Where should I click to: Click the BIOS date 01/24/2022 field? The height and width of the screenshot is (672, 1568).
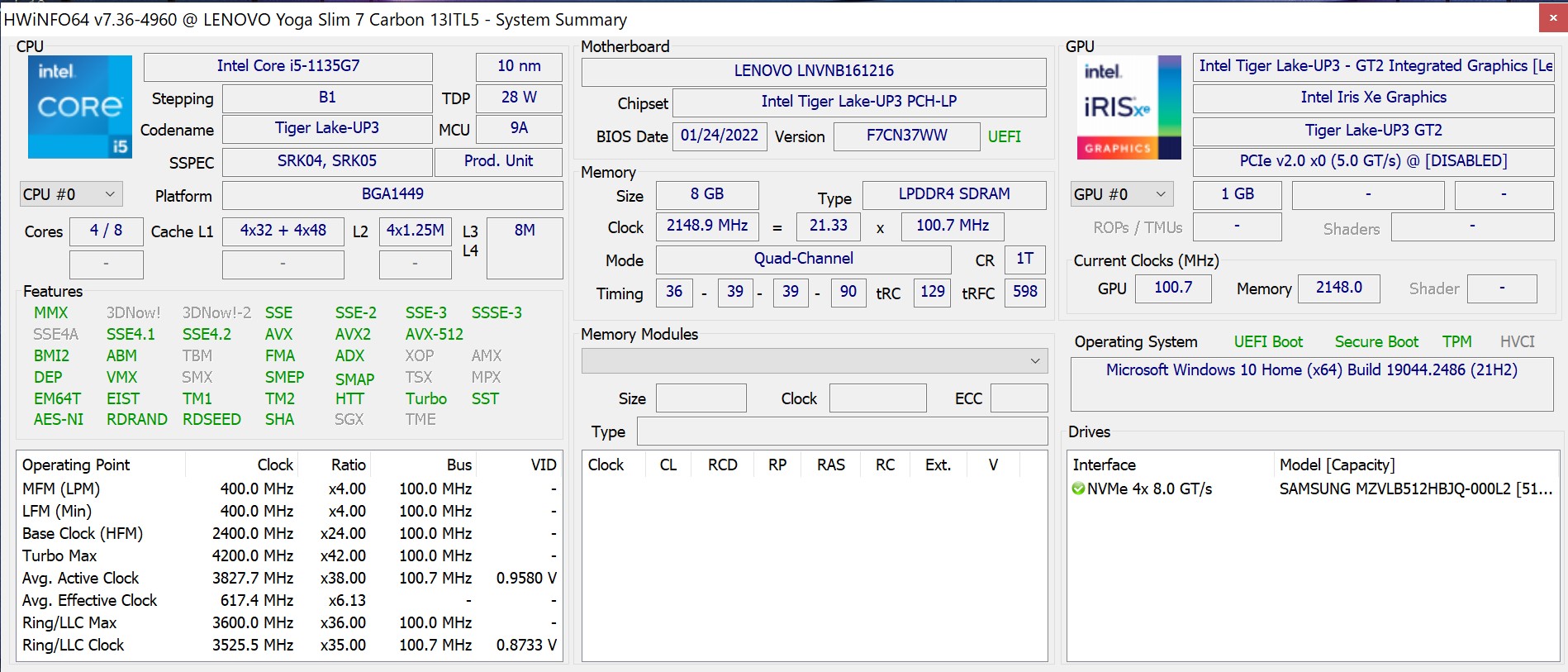point(720,136)
